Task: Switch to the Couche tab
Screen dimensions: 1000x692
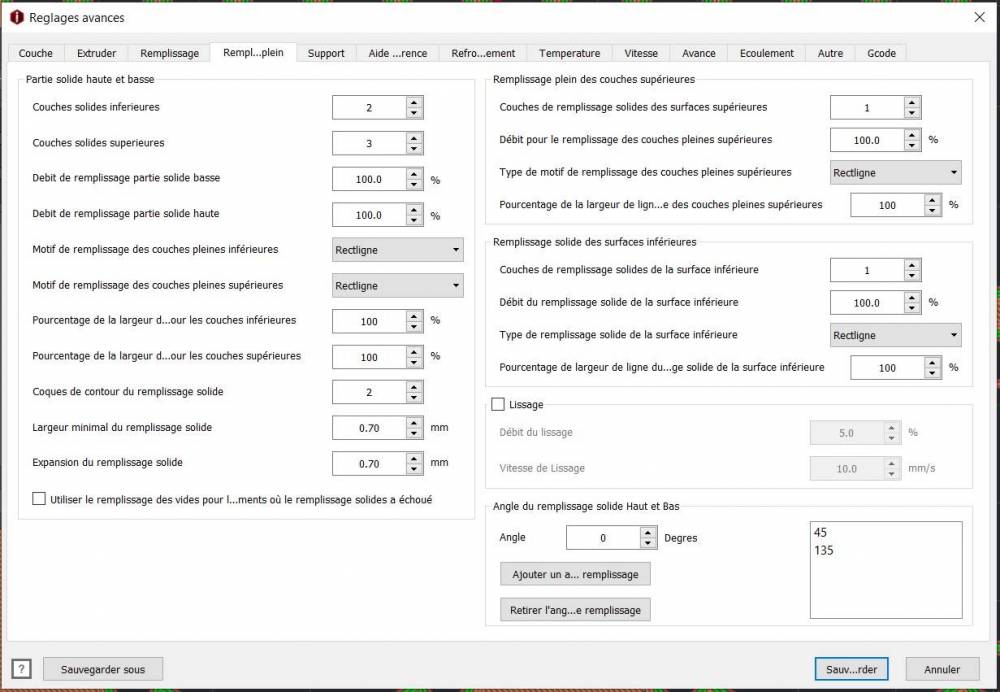Action: click(36, 53)
